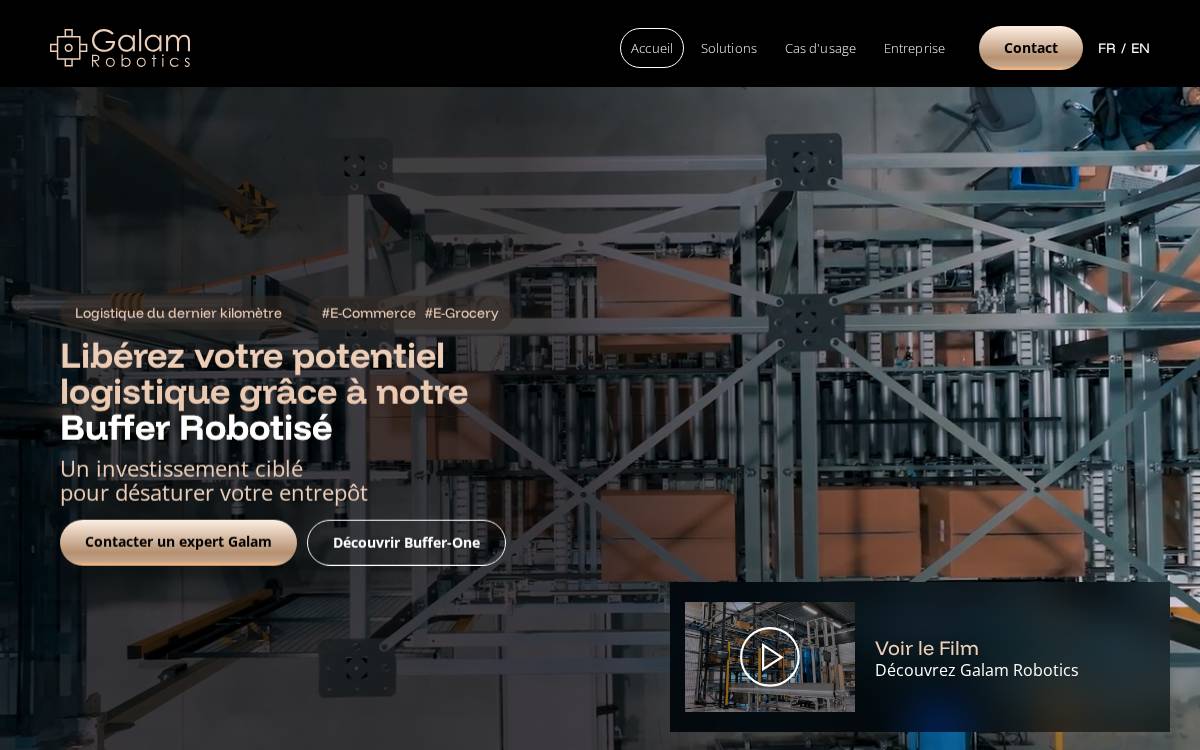Click the Buffer Robotisé heading

click(196, 428)
